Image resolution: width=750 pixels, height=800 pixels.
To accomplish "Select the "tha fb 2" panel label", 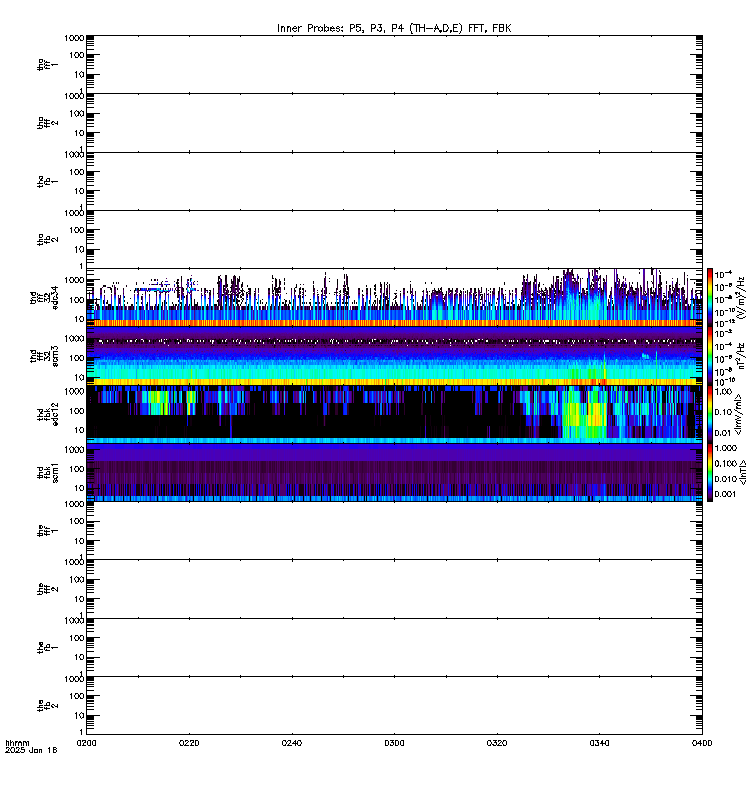I will point(47,240).
